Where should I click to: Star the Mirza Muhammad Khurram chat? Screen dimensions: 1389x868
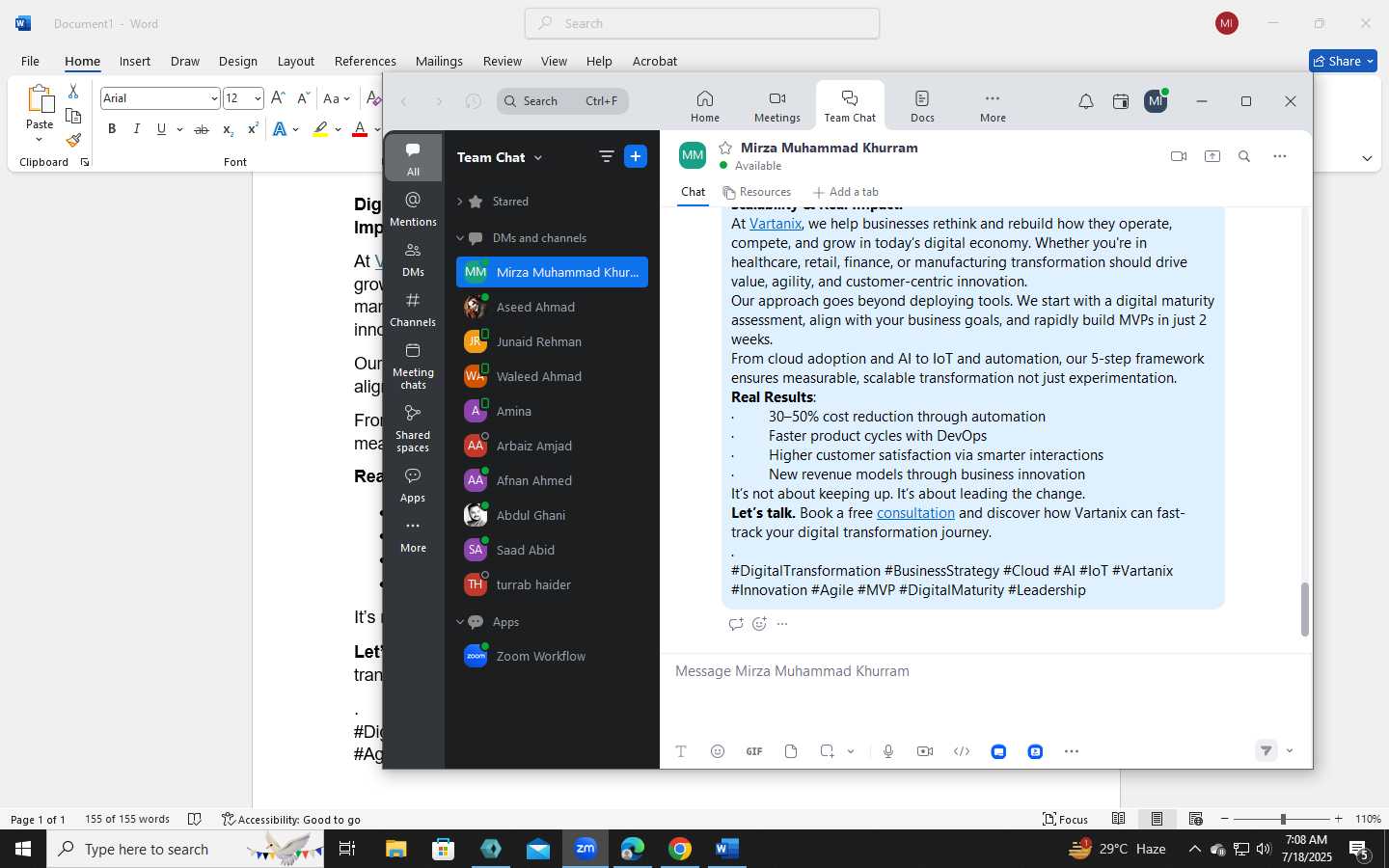pyautogui.click(x=725, y=148)
